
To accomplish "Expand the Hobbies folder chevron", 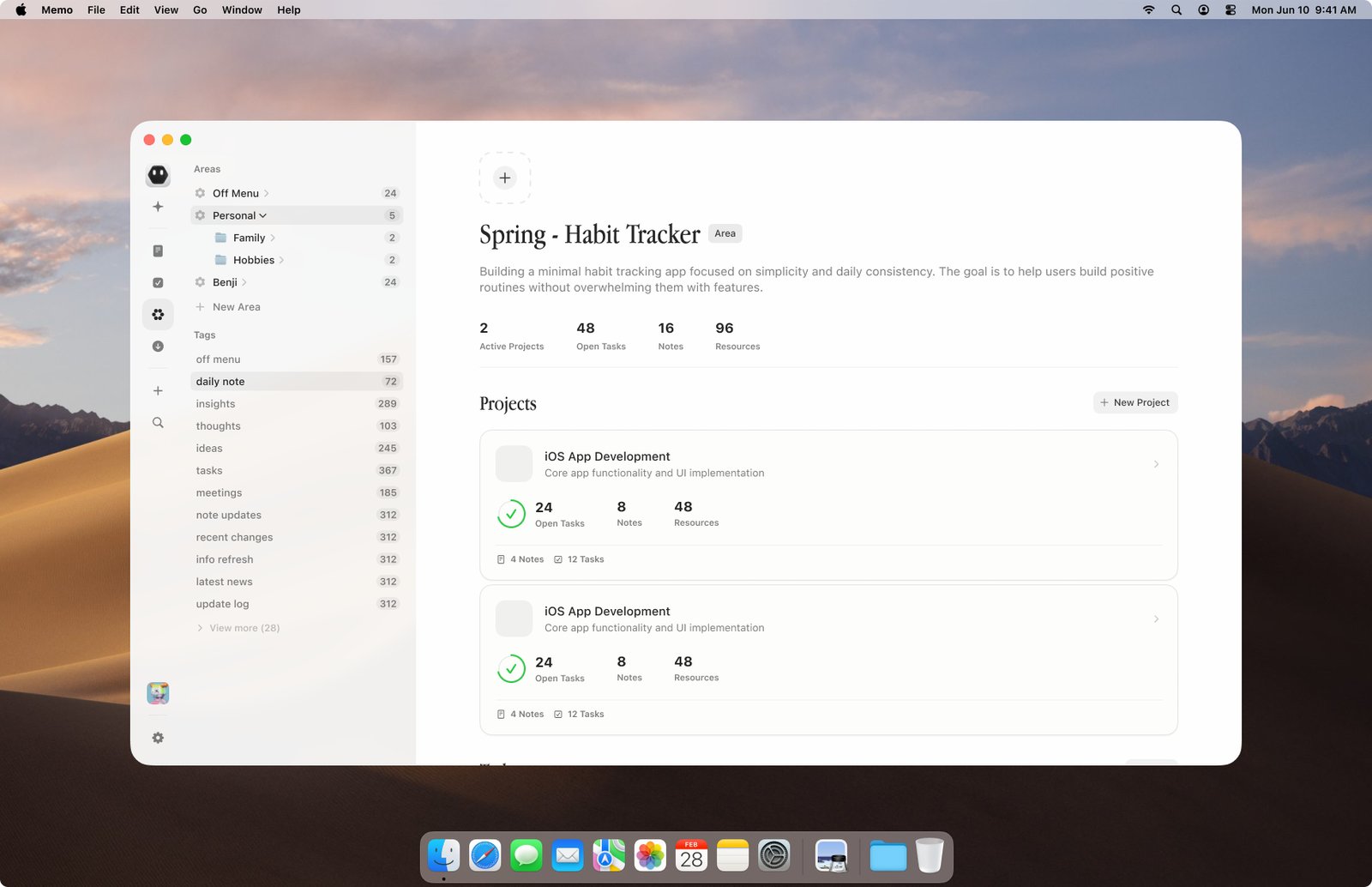I will 281,260.
